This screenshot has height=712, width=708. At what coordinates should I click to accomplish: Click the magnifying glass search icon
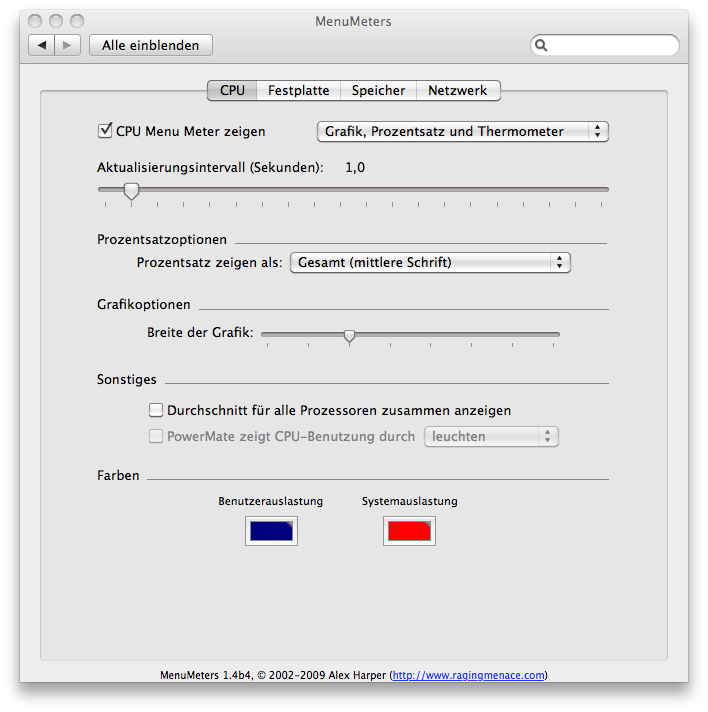[541, 45]
